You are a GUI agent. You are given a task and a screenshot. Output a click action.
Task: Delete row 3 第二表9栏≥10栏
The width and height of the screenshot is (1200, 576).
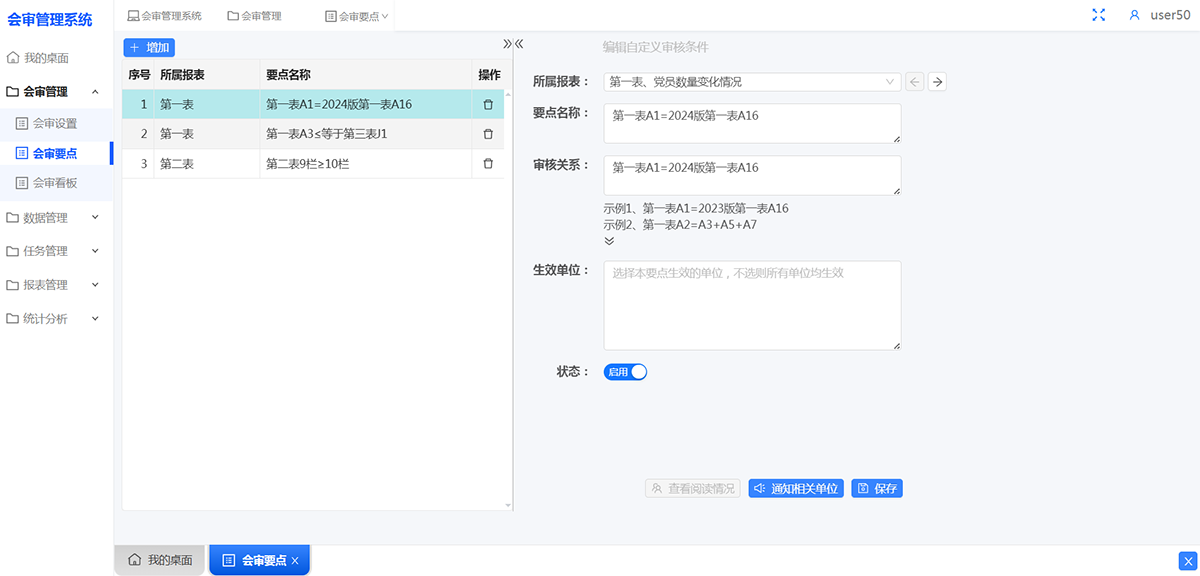488,164
